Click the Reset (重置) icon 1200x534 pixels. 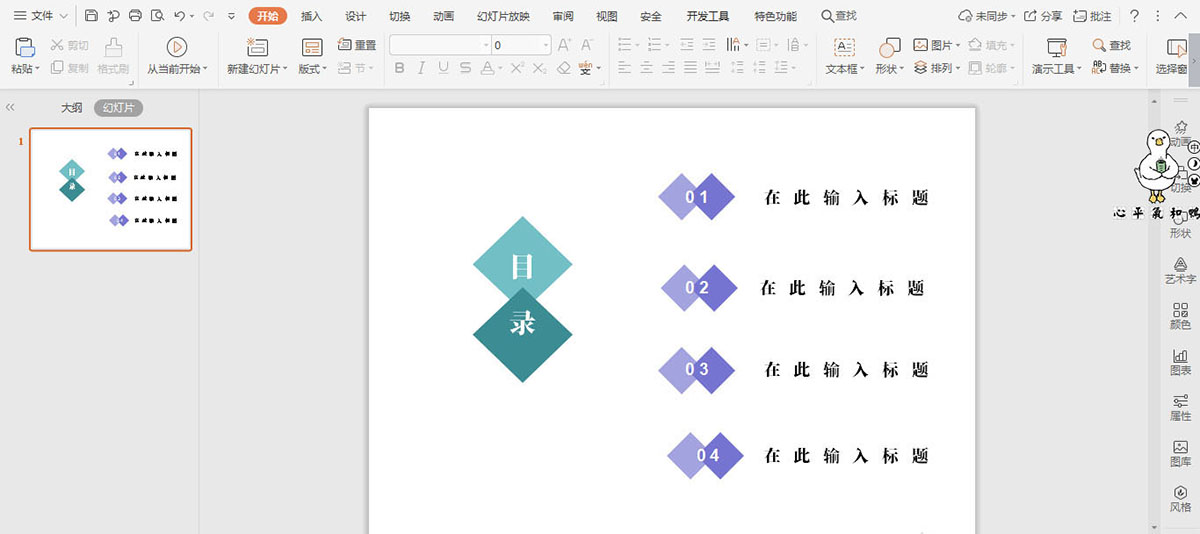pyautogui.click(x=345, y=45)
